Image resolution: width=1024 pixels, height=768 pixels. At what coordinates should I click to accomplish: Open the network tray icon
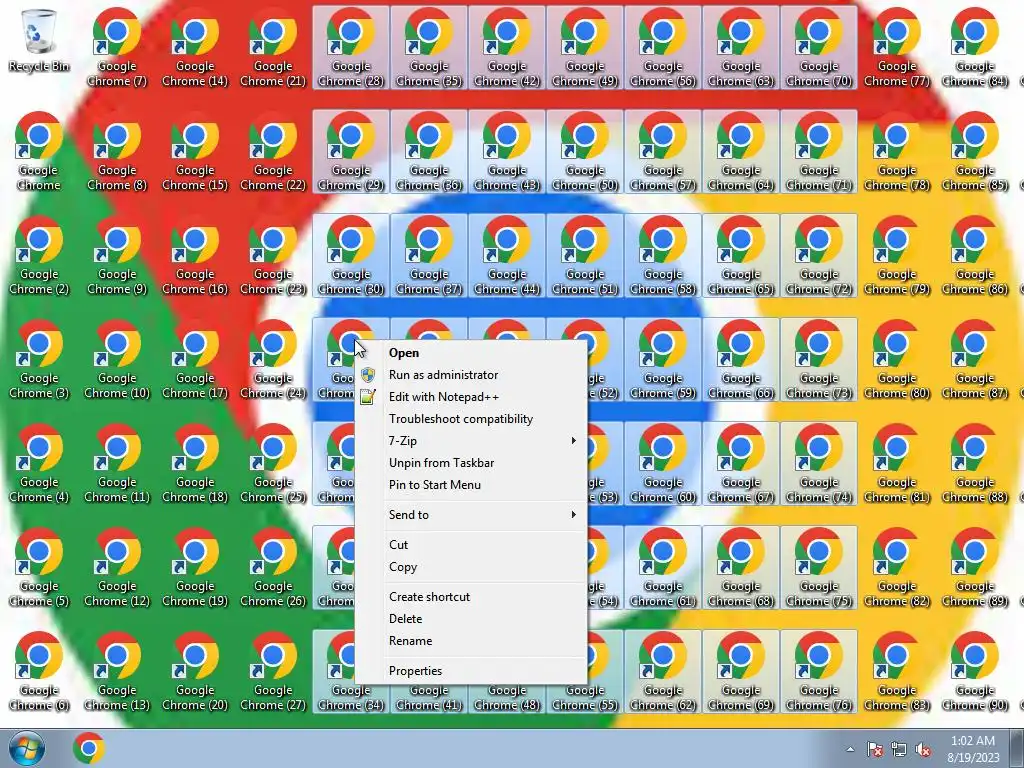(x=899, y=750)
